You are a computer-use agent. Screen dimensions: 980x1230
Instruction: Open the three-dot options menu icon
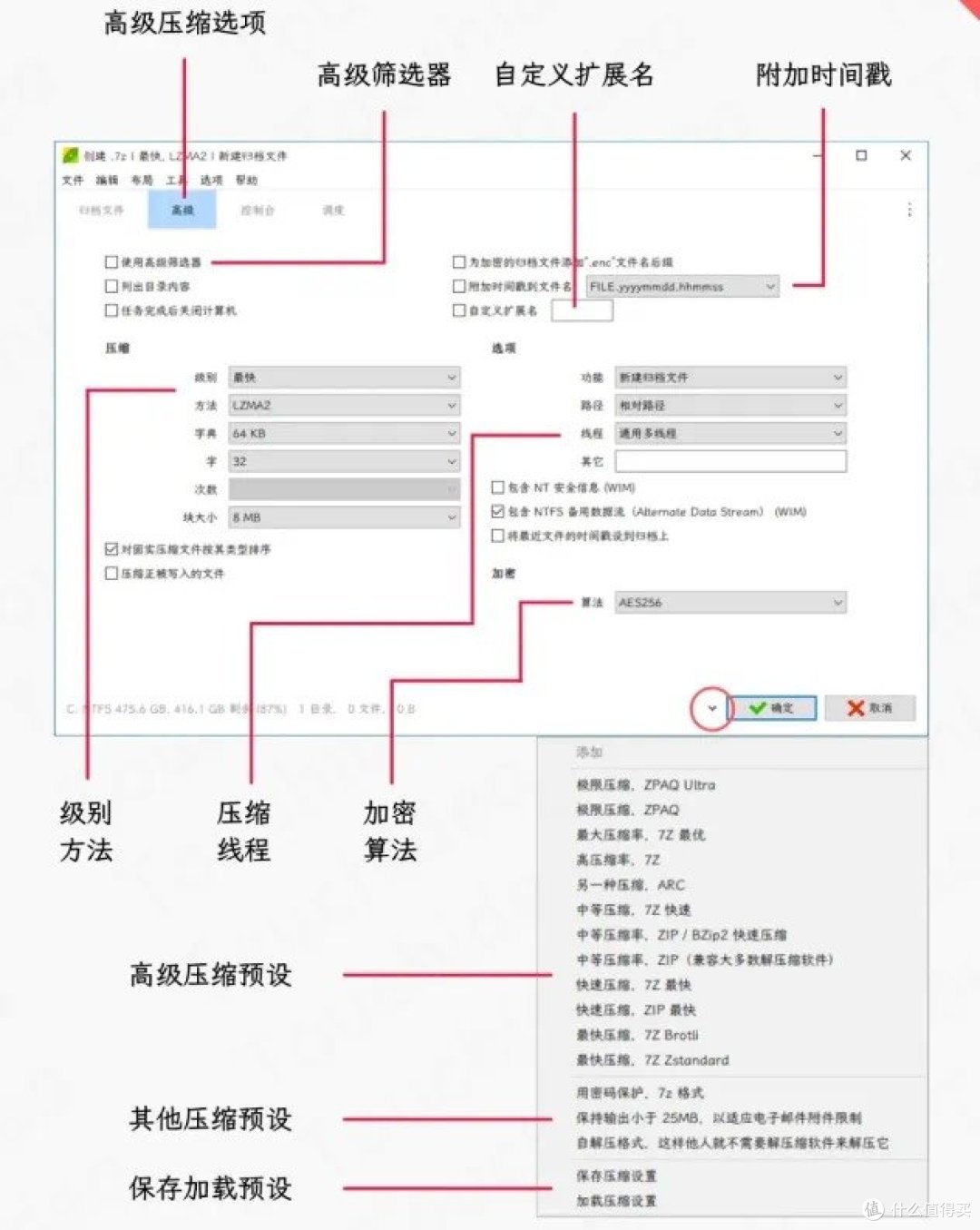[909, 210]
